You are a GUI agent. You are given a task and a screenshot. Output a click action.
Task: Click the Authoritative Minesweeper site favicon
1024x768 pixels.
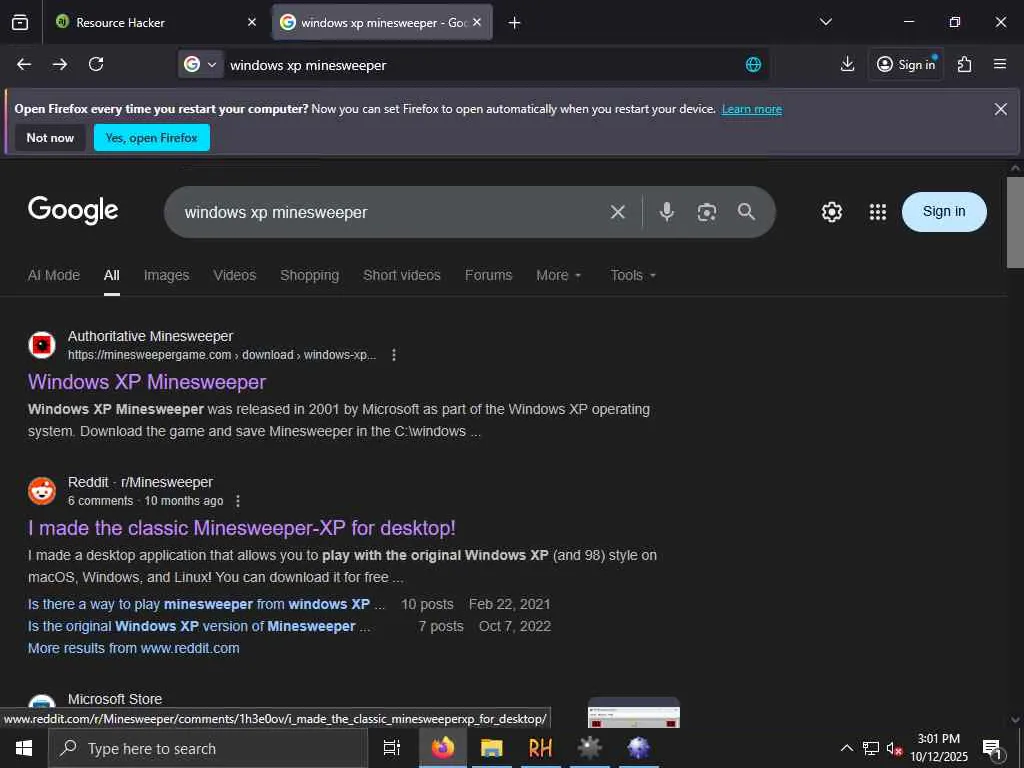[42, 345]
